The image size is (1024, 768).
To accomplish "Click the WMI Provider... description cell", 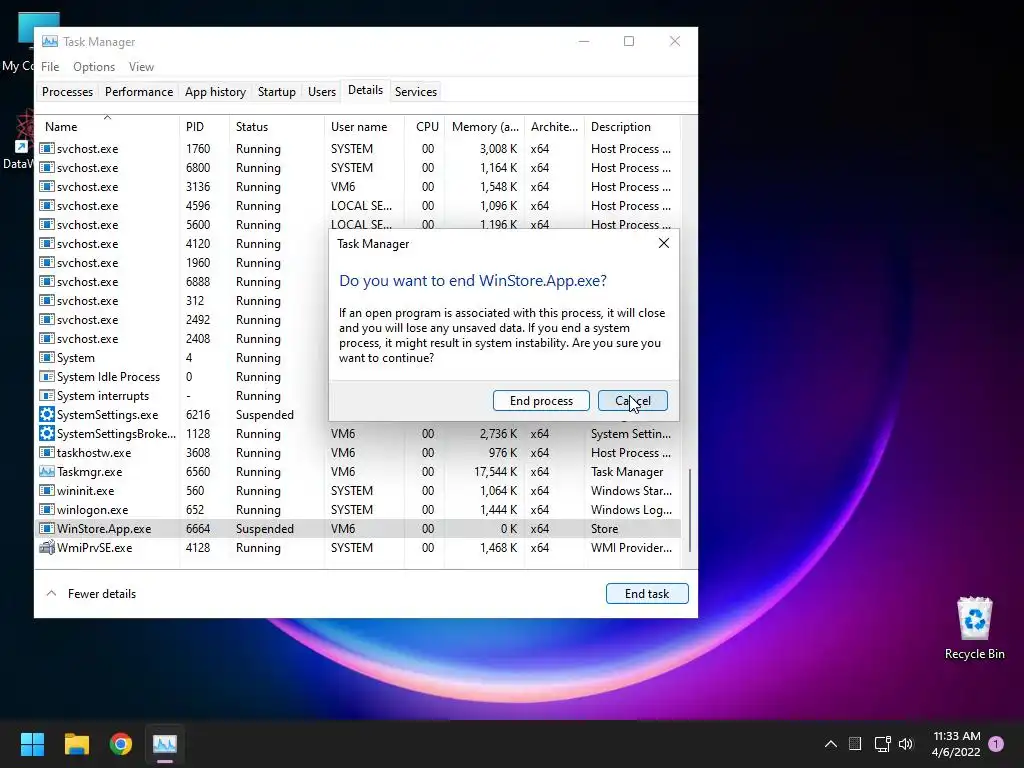I will (631, 547).
